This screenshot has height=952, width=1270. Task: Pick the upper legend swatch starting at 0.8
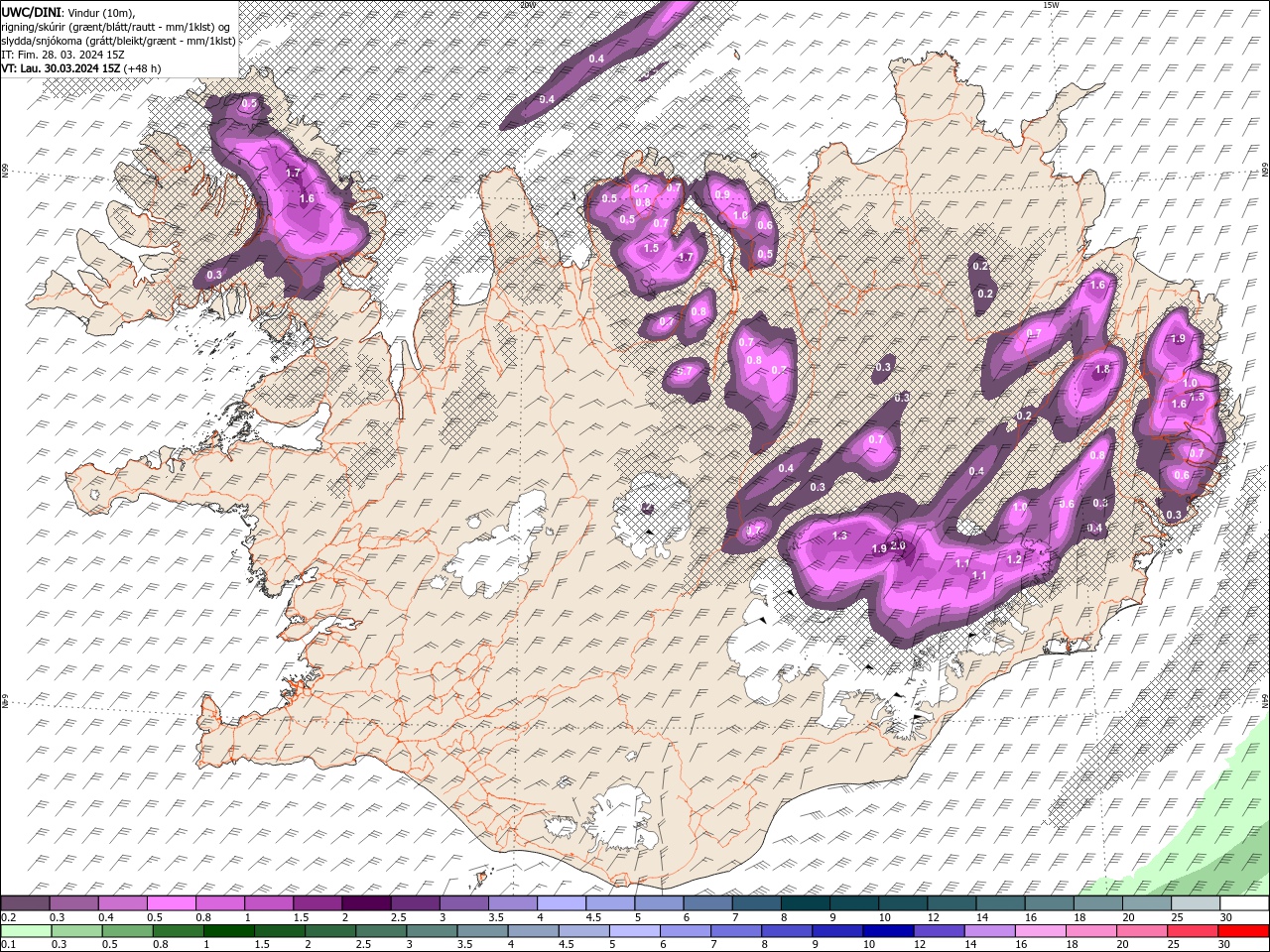[219, 903]
